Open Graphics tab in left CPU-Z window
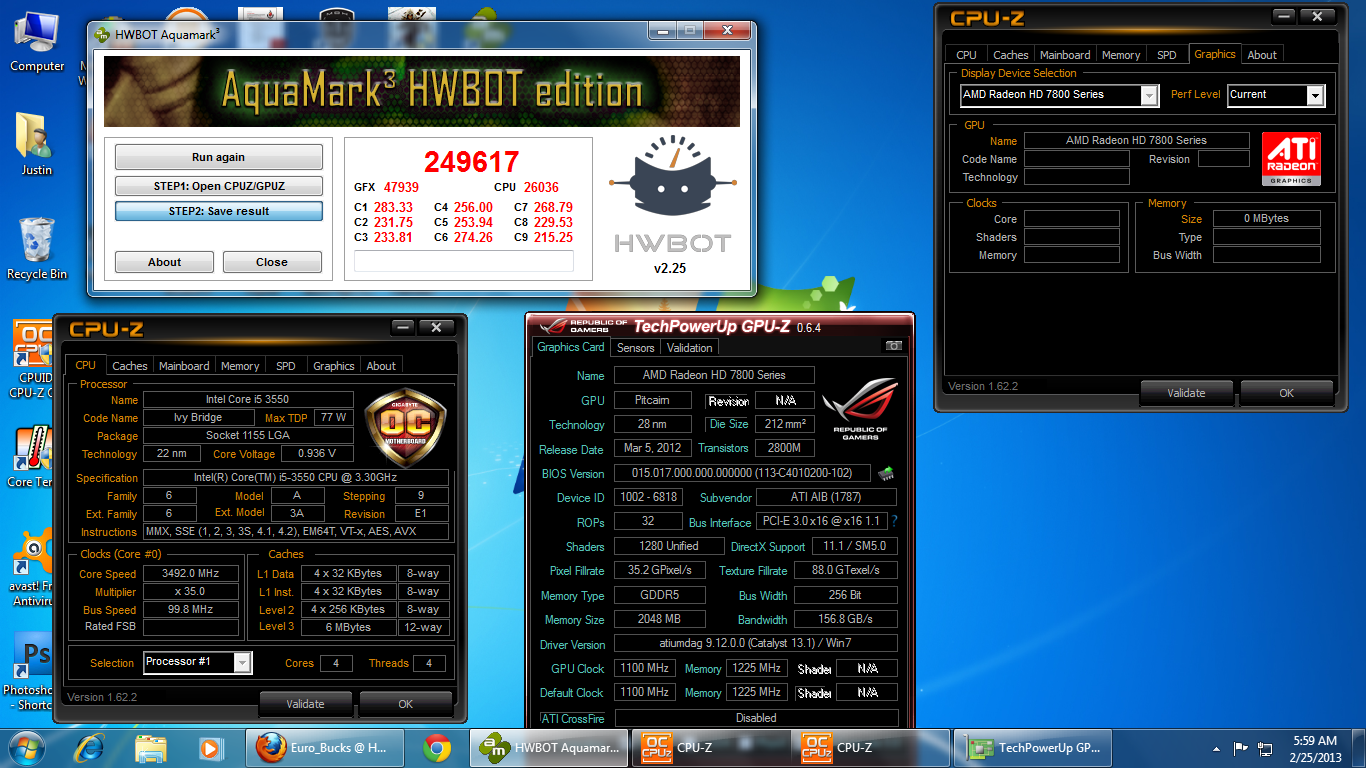Screen dimensions: 1366x768 click(334, 366)
